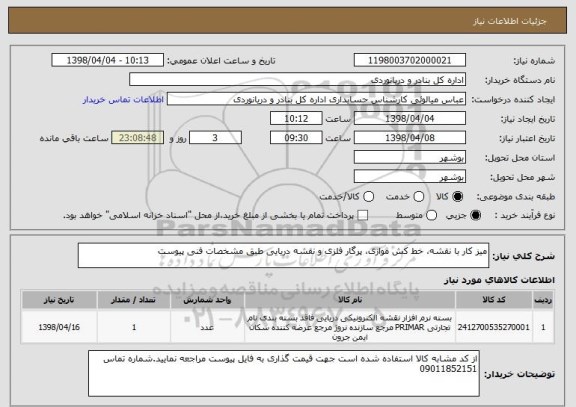Viewport: 576px width, 407px height.
Task: Click the delivery province field بوشهر
Action: [x=410, y=158]
